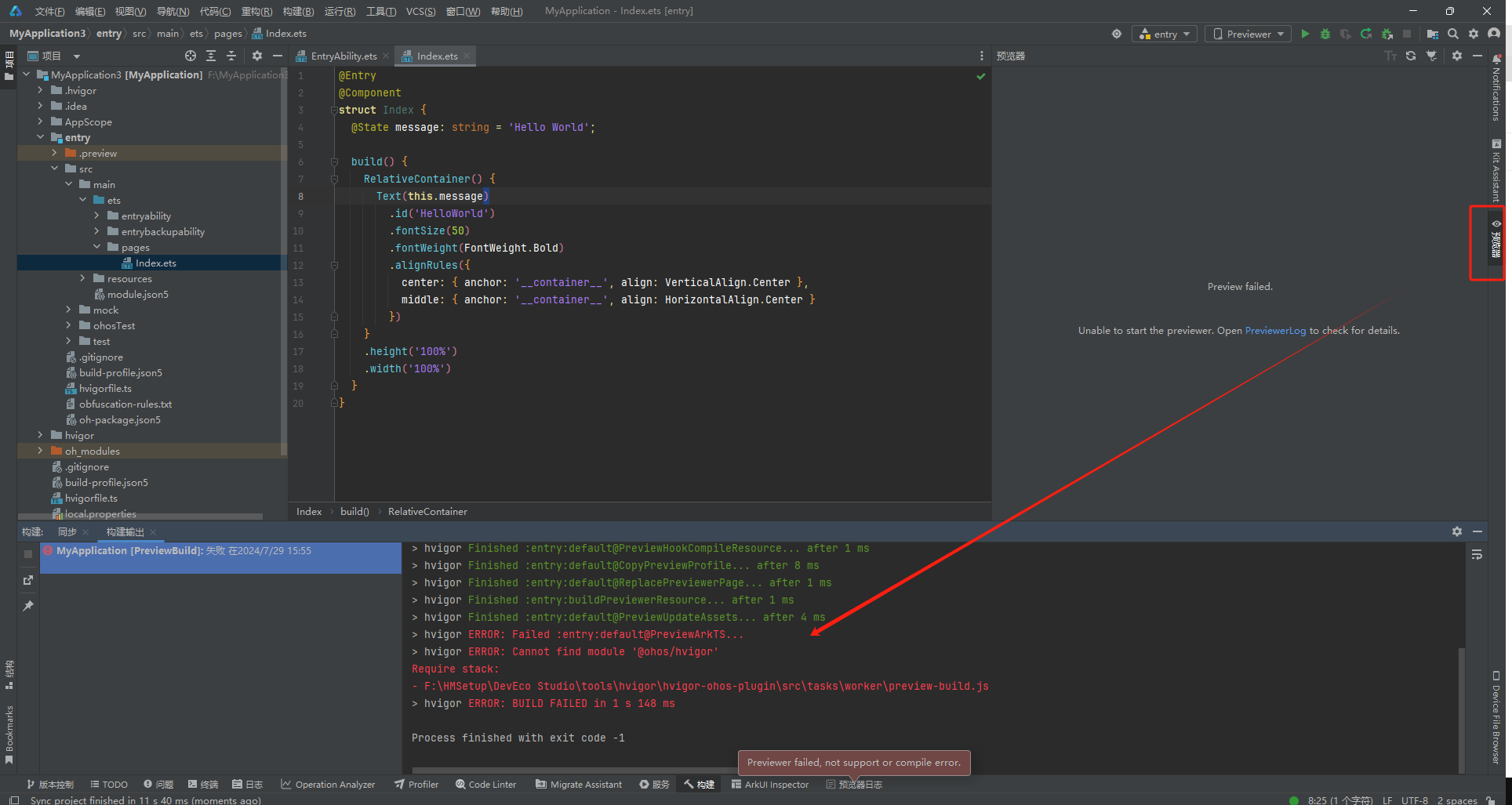Open search everywhere magnifier icon
This screenshot has width=1512, height=805.
(1453, 34)
